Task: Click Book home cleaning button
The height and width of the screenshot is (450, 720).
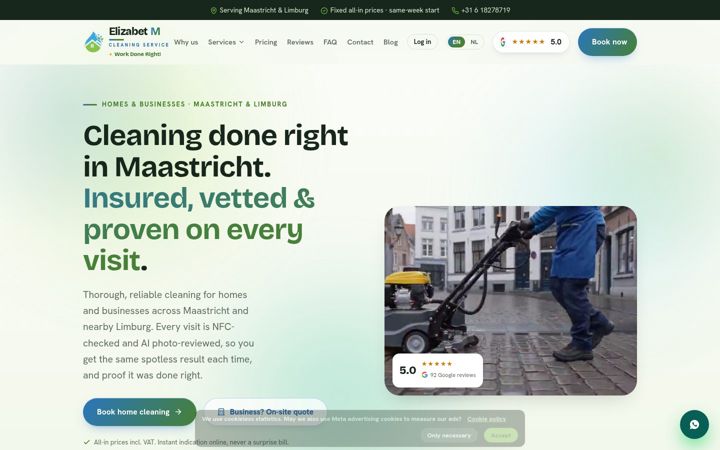Action: pos(140,412)
